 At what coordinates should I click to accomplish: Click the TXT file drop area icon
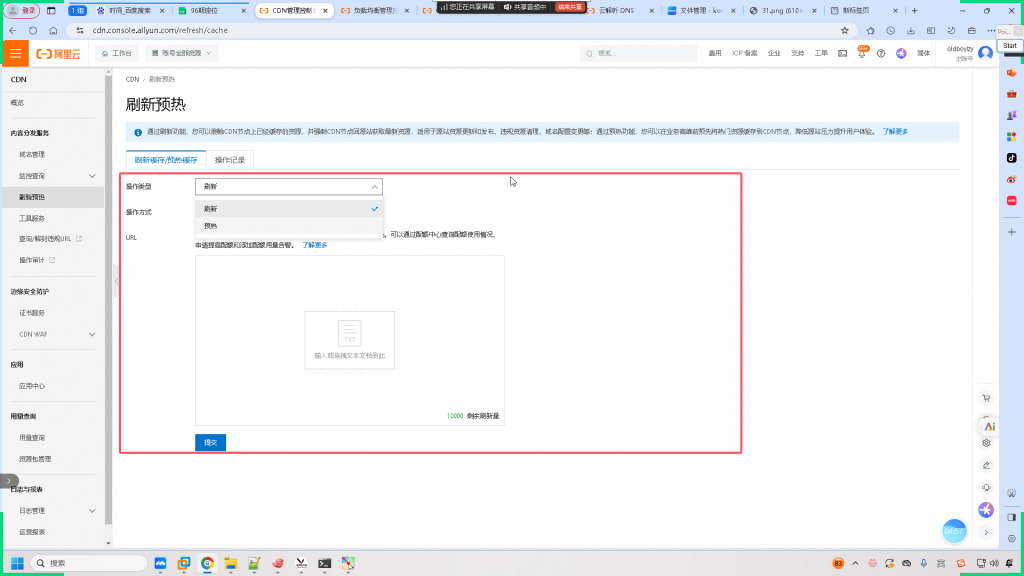(x=349, y=332)
